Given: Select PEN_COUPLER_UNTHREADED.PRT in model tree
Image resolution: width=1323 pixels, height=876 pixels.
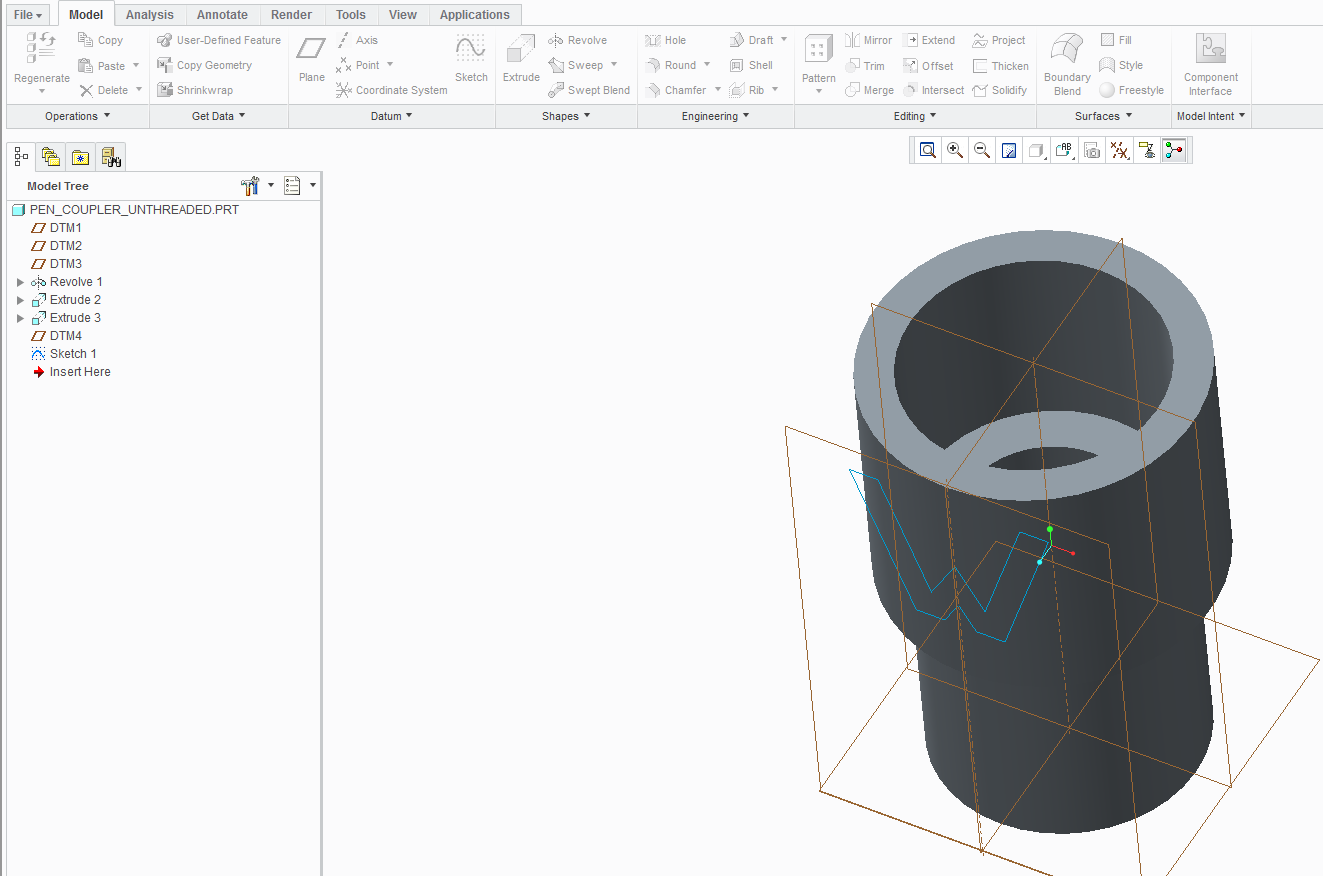Looking at the screenshot, I should click(x=126, y=210).
